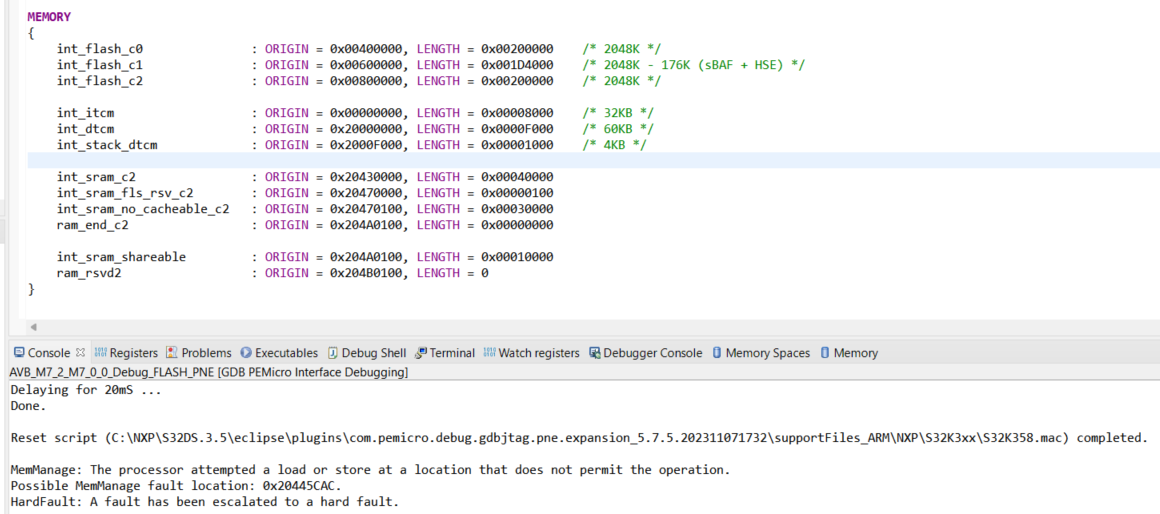Click the AVB_M7_2 debug session title
Viewport: 1160px width, 514px height.
click(x=209, y=373)
